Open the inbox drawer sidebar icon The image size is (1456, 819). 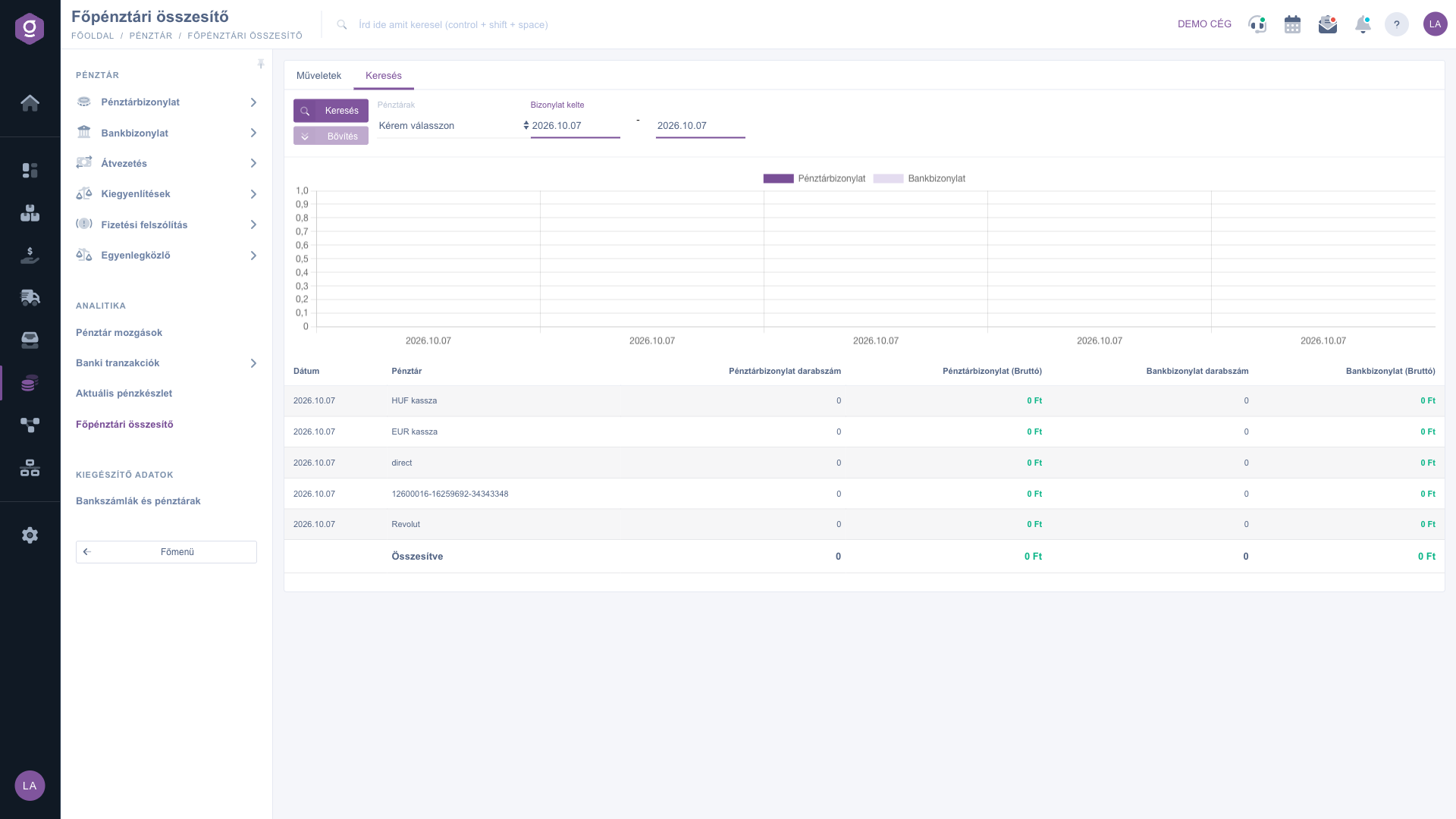[30, 340]
